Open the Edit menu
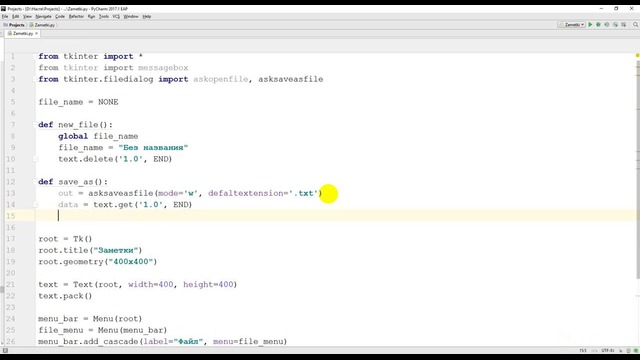This screenshot has width=640, height=360. 16,16
